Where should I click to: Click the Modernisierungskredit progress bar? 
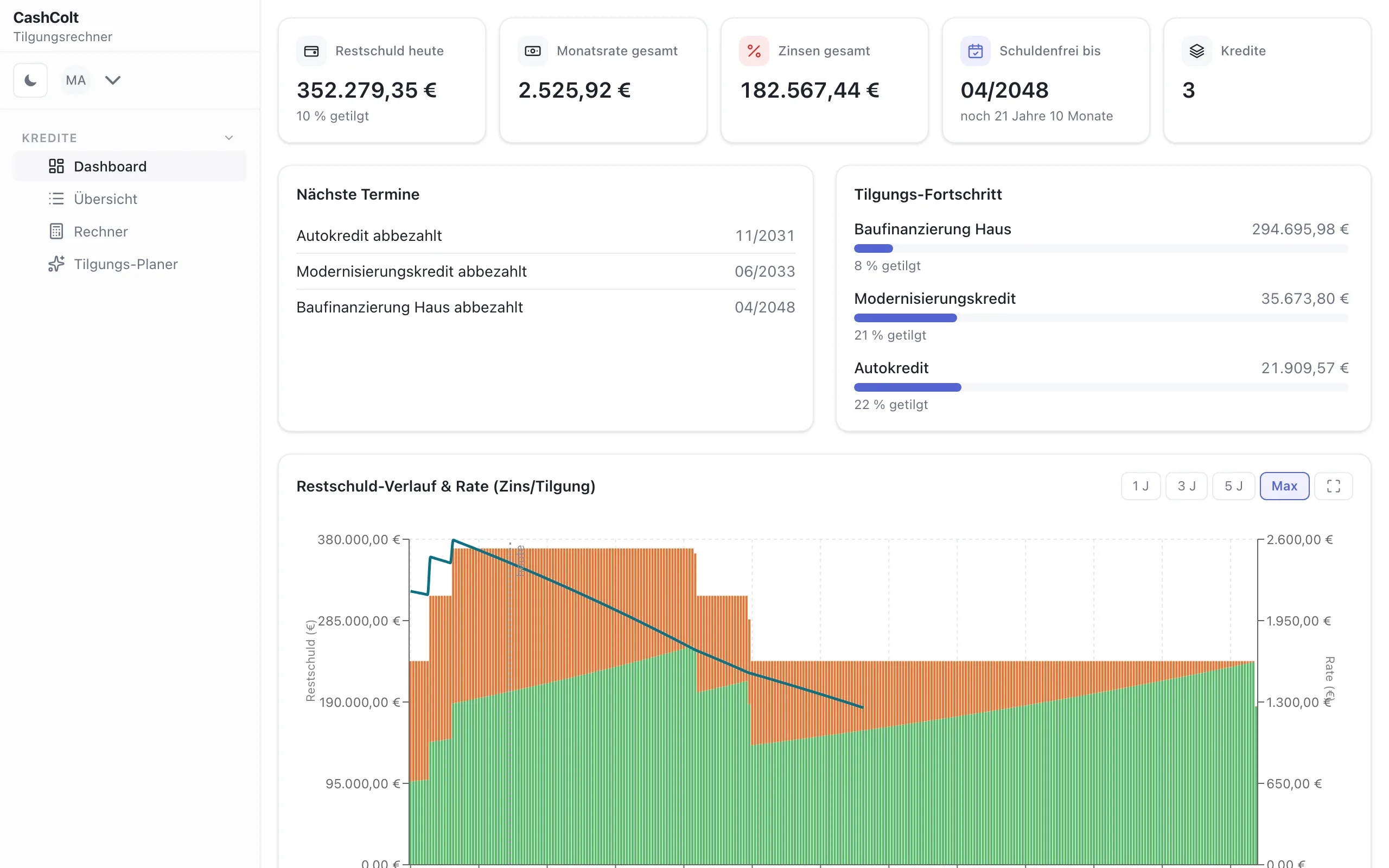[x=1101, y=318]
